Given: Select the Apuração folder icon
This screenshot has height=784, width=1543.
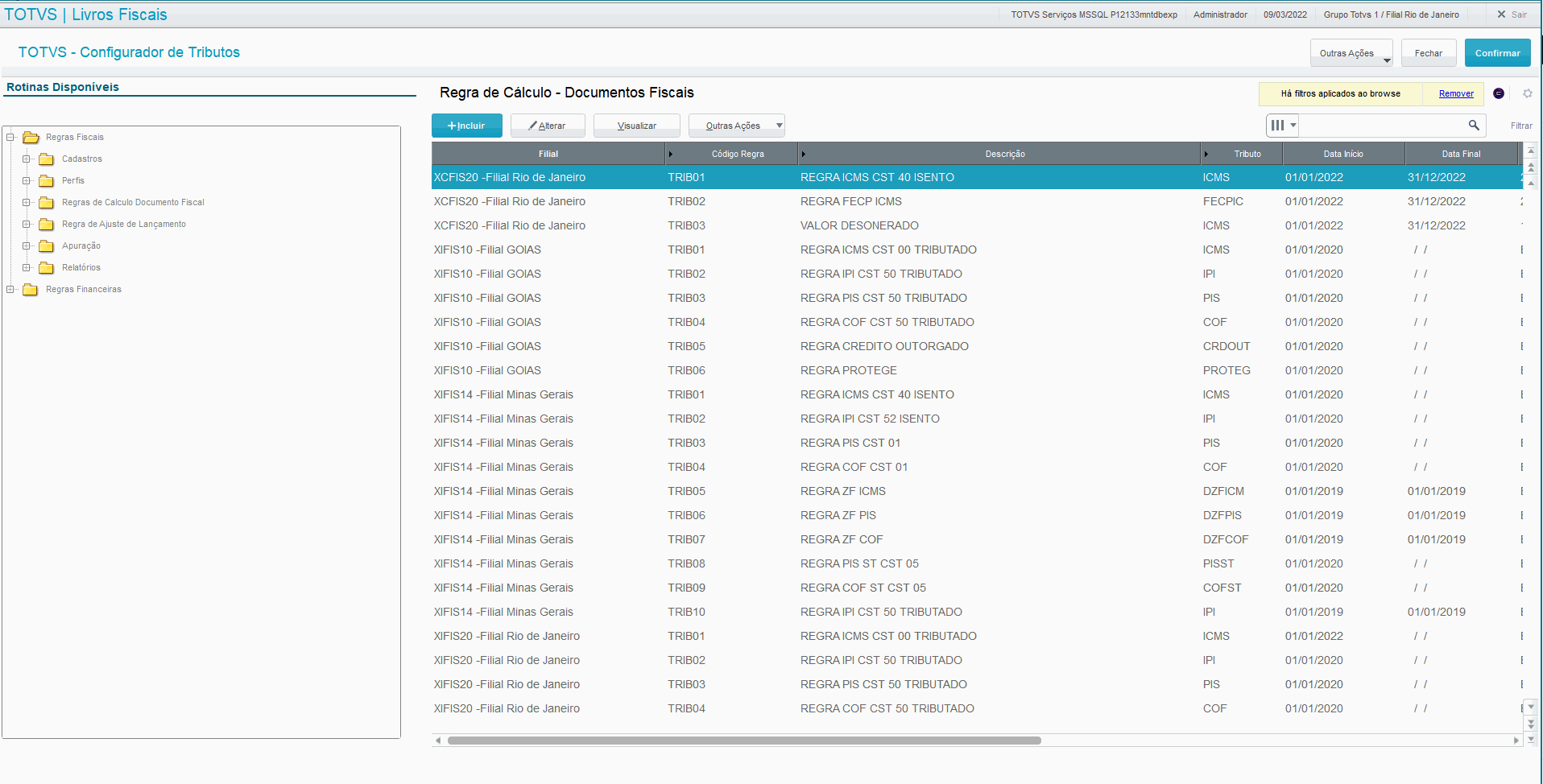Looking at the screenshot, I should click(47, 246).
